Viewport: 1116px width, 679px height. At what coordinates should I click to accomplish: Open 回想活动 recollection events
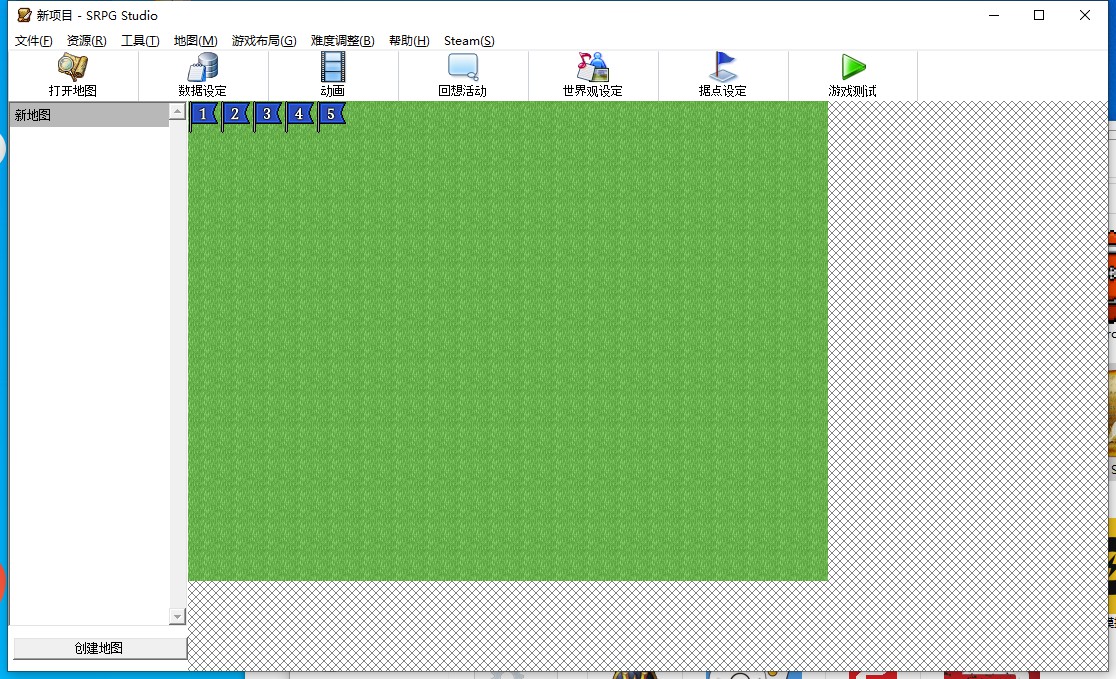tap(463, 75)
